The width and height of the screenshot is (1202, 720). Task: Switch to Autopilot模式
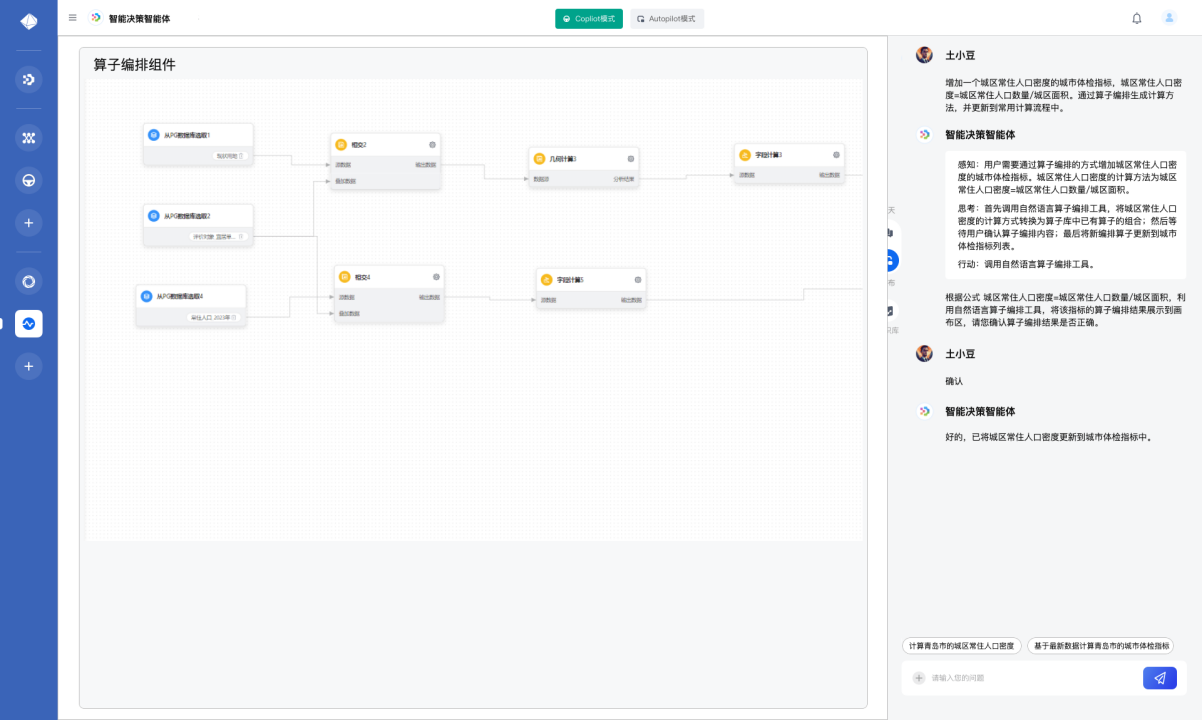(667, 19)
